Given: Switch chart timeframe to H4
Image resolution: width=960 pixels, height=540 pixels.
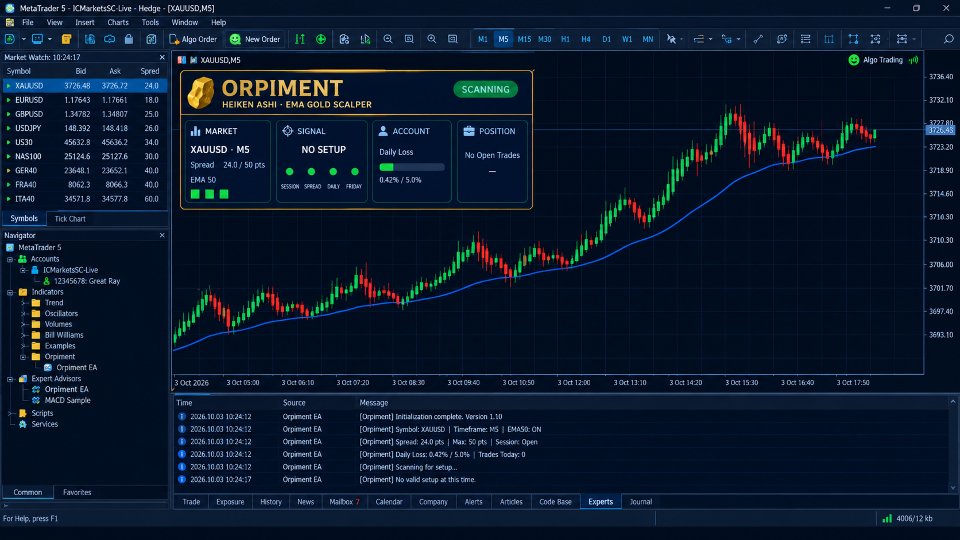Looking at the screenshot, I should click(x=586, y=39).
